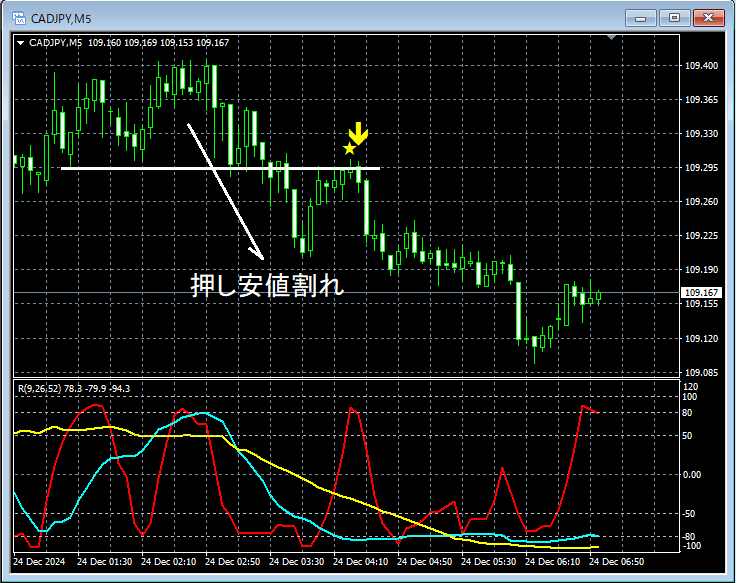The width and height of the screenshot is (737, 583).
Task: Click the indicator scale value 0.00
Action: tap(691, 475)
